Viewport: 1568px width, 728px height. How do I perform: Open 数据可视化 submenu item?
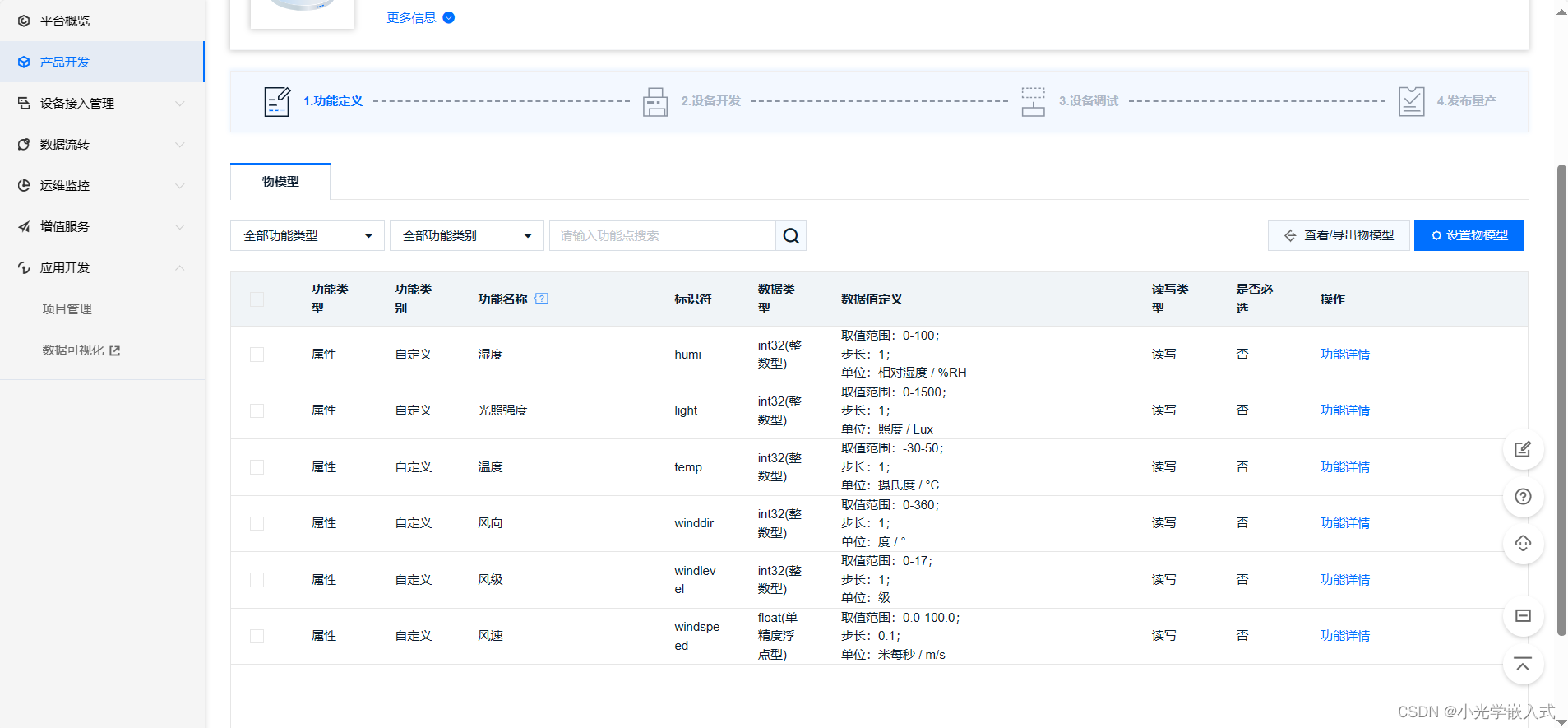(73, 350)
